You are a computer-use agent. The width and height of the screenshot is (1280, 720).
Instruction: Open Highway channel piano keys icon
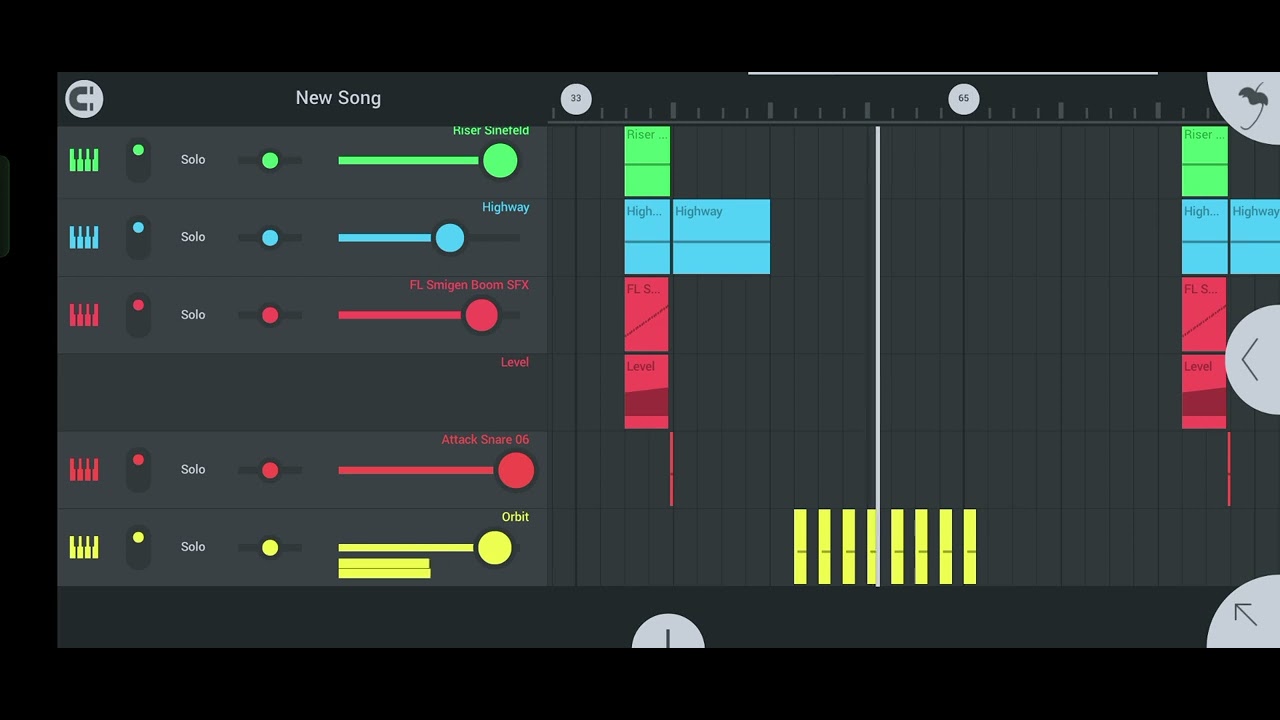click(84, 237)
